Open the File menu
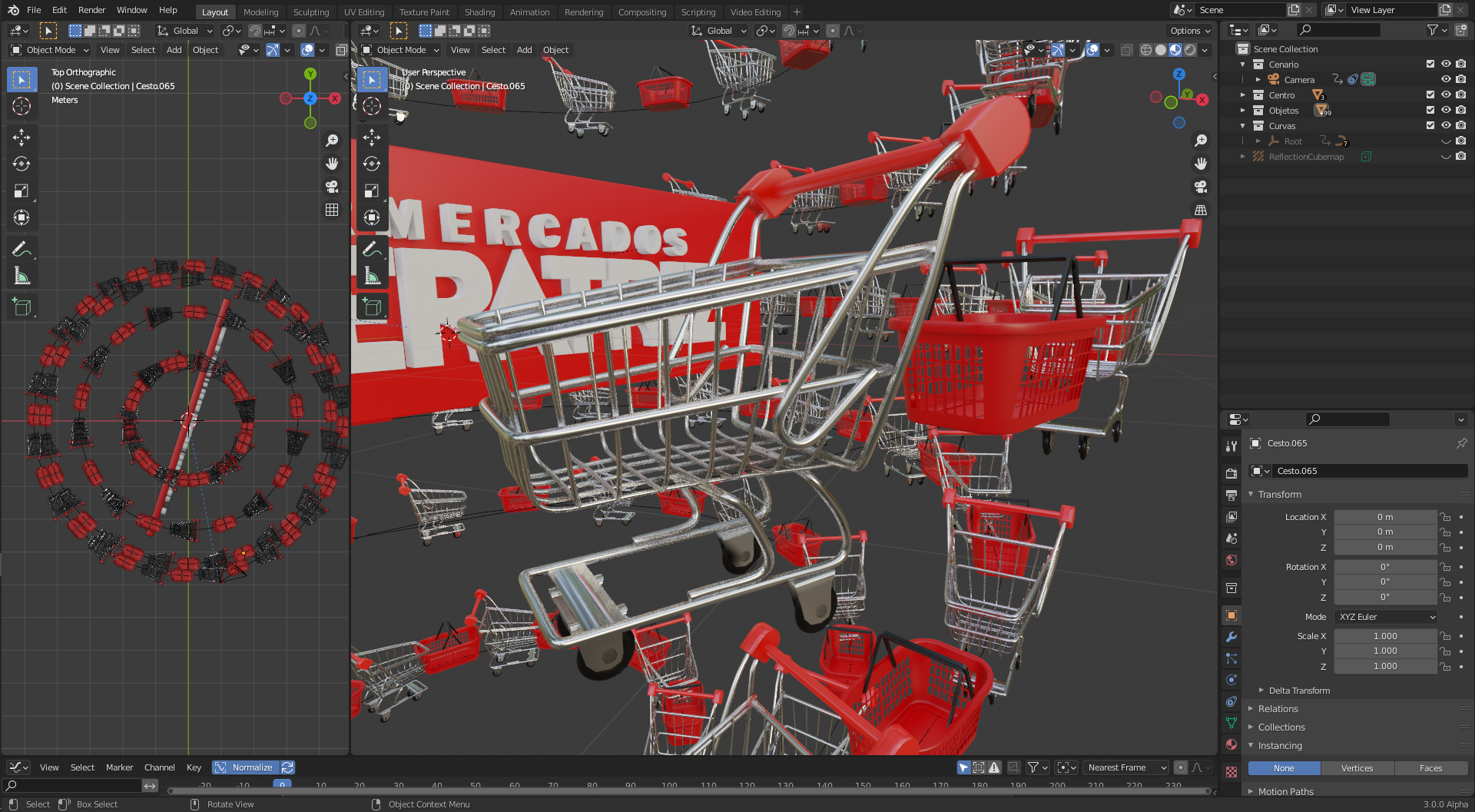 pyautogui.click(x=34, y=10)
